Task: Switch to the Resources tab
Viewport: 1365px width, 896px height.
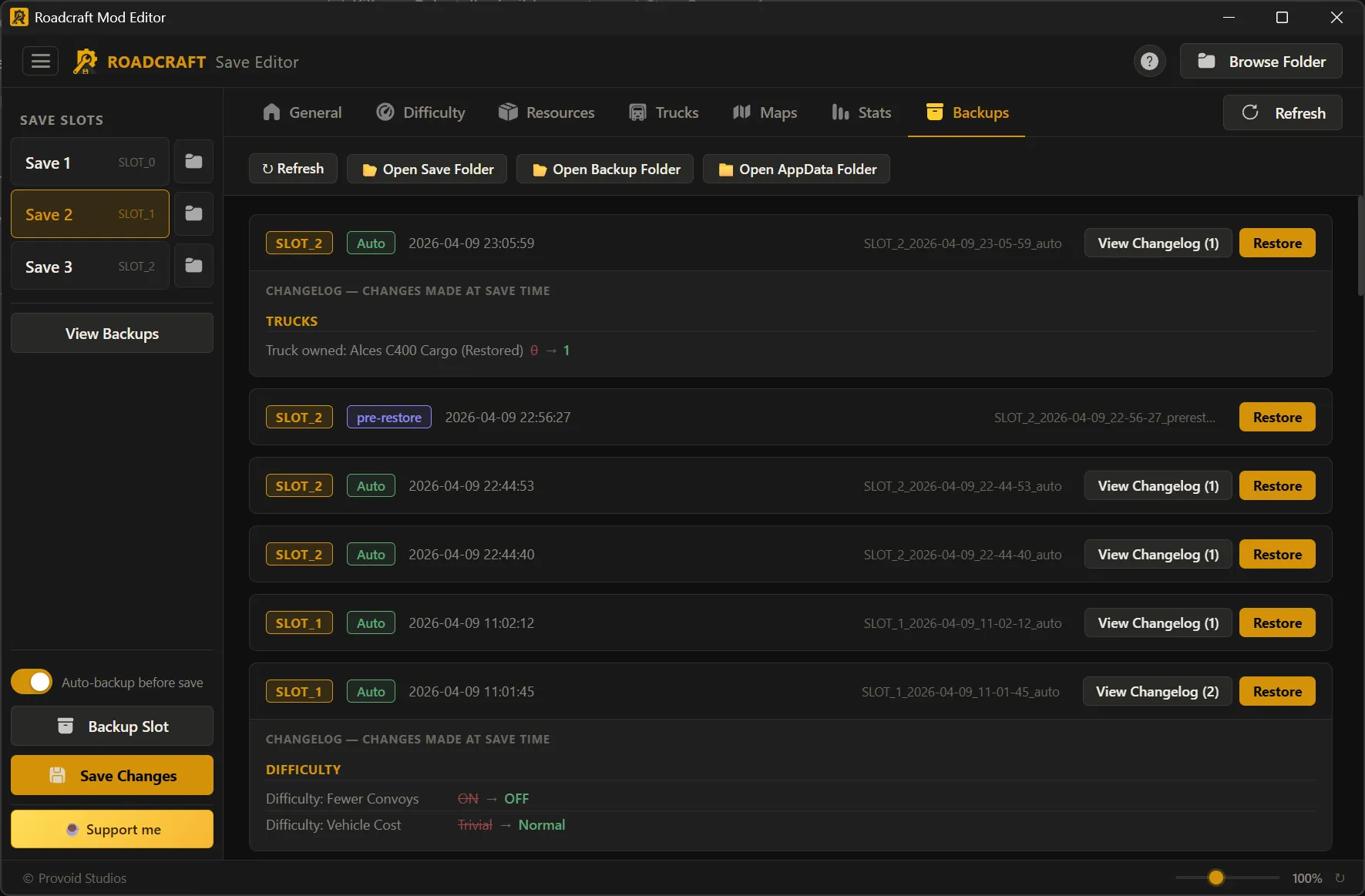Action: (546, 112)
